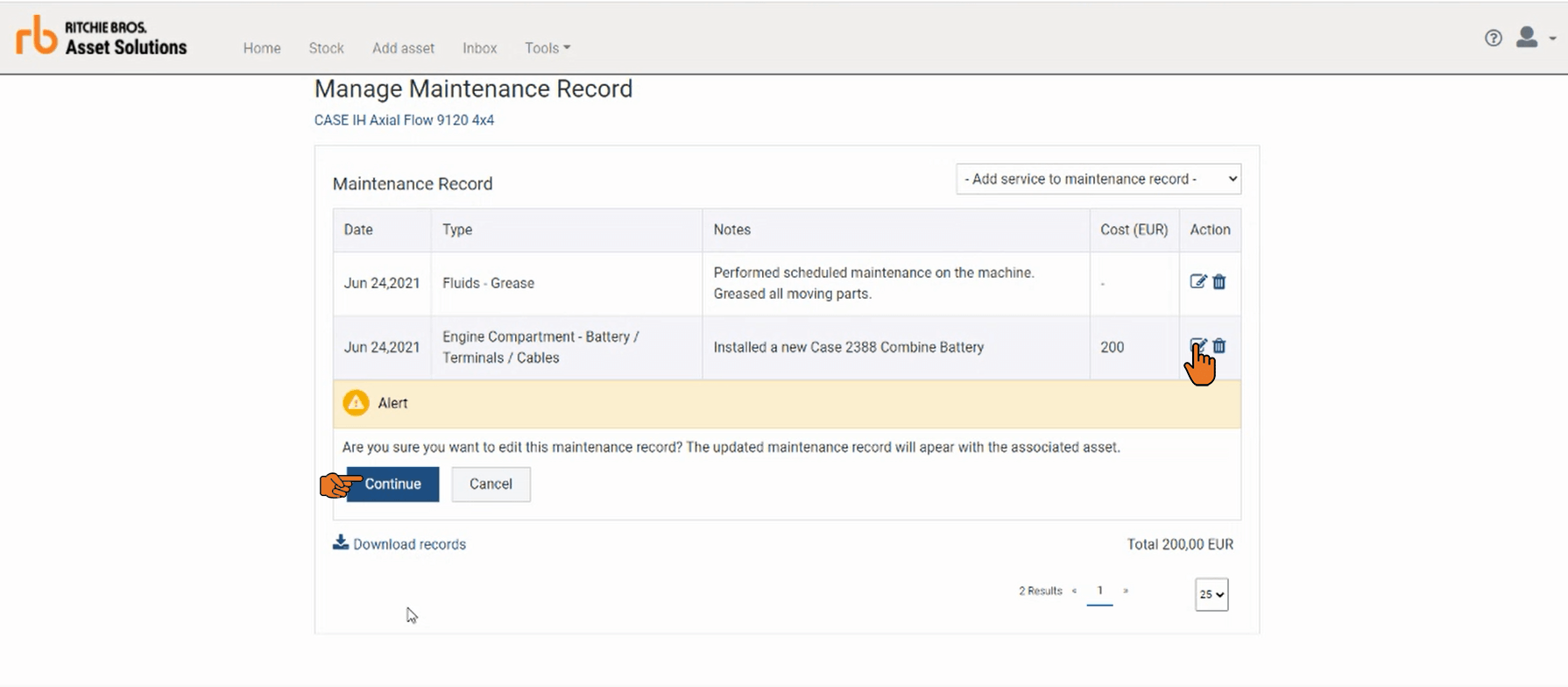The image size is (1568, 687).
Task: Click the yellow Alert warning icon
Action: click(x=356, y=403)
